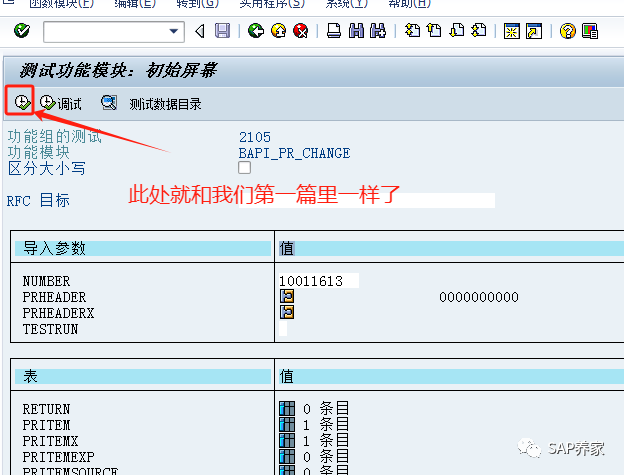
Task: Open 测试数据目录 test data directory
Action: [x=165, y=104]
